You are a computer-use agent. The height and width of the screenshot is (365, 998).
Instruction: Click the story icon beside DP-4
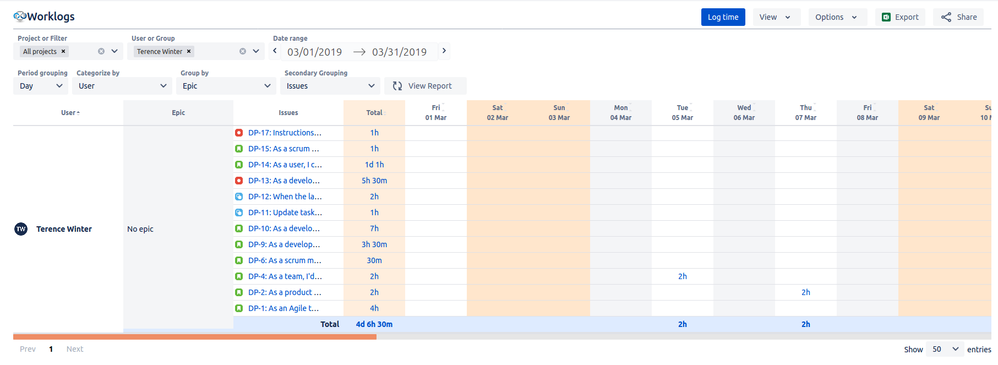pos(239,276)
